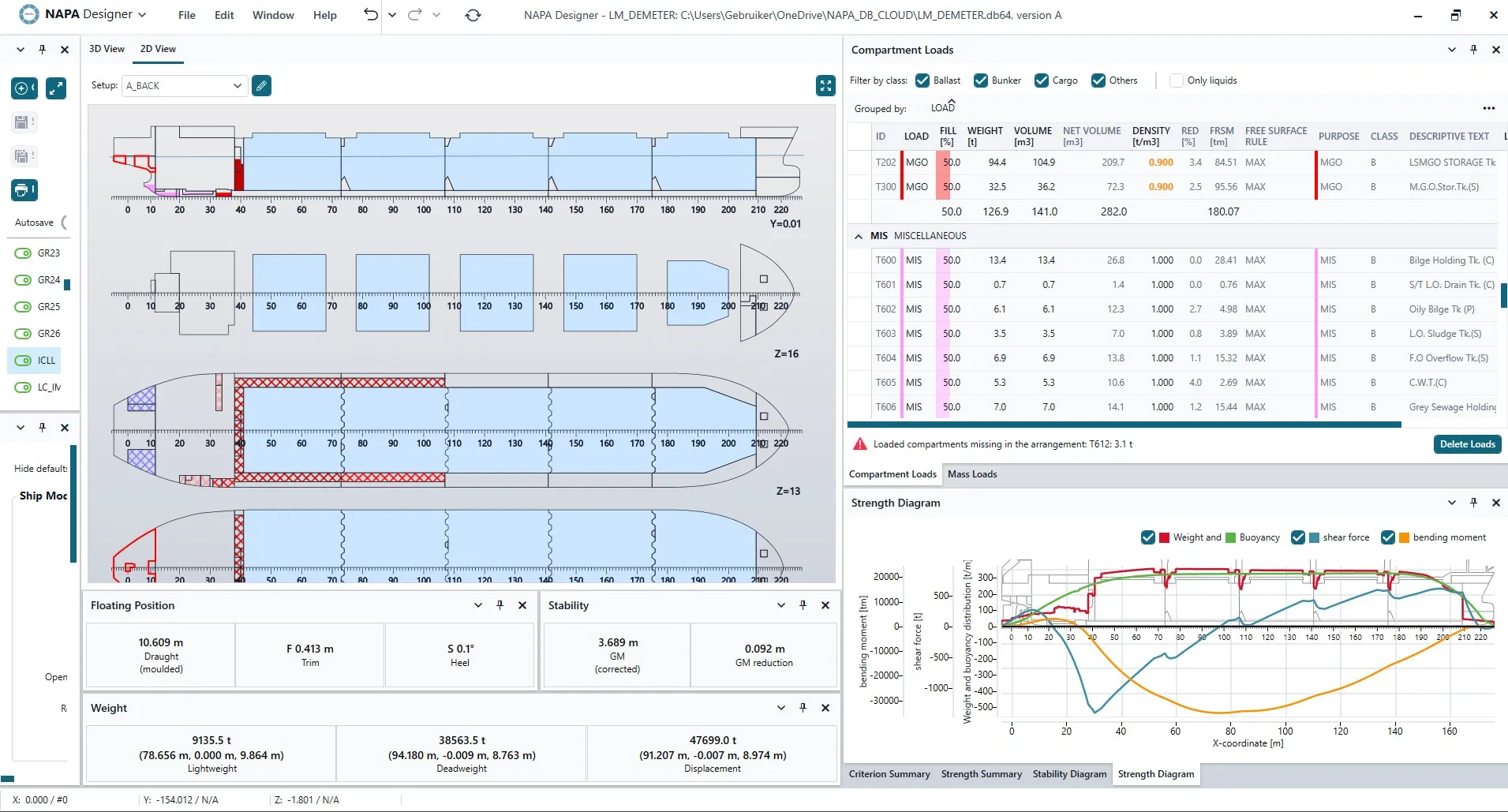Open the Edit menu

[224, 15]
